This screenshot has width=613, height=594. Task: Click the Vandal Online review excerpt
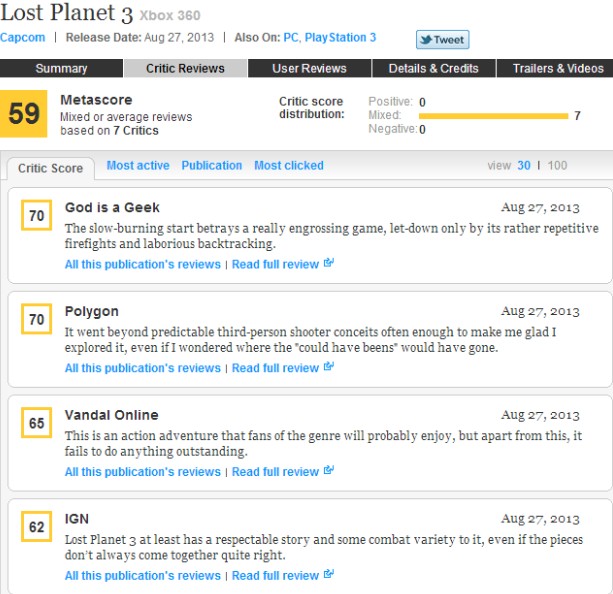[323, 443]
